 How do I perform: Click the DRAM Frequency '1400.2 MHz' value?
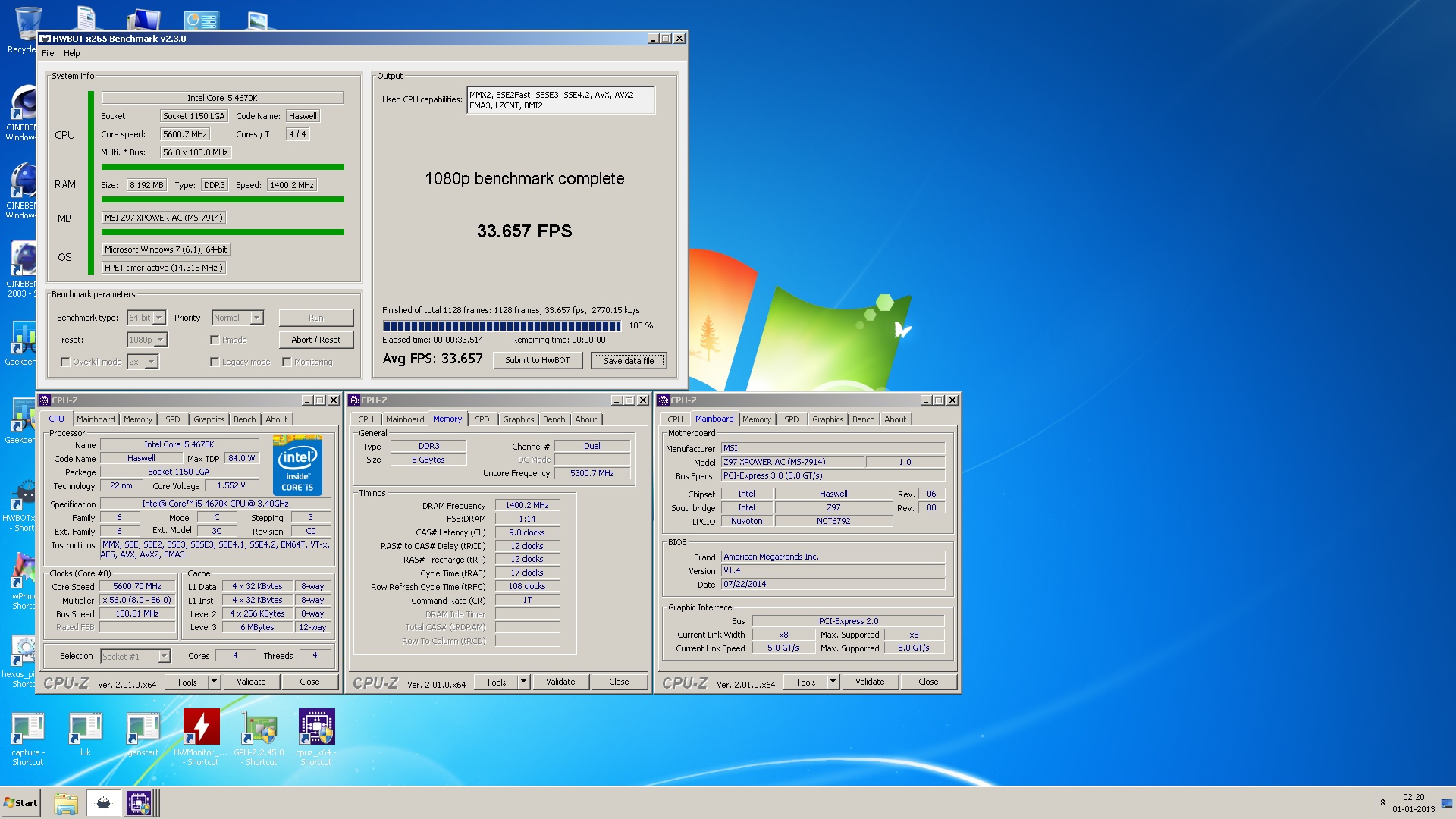point(527,505)
